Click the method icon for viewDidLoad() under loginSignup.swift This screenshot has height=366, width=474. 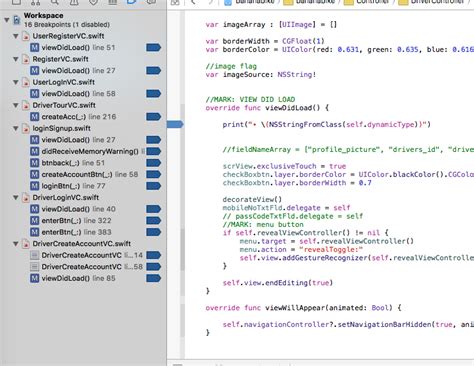[x=35, y=140]
